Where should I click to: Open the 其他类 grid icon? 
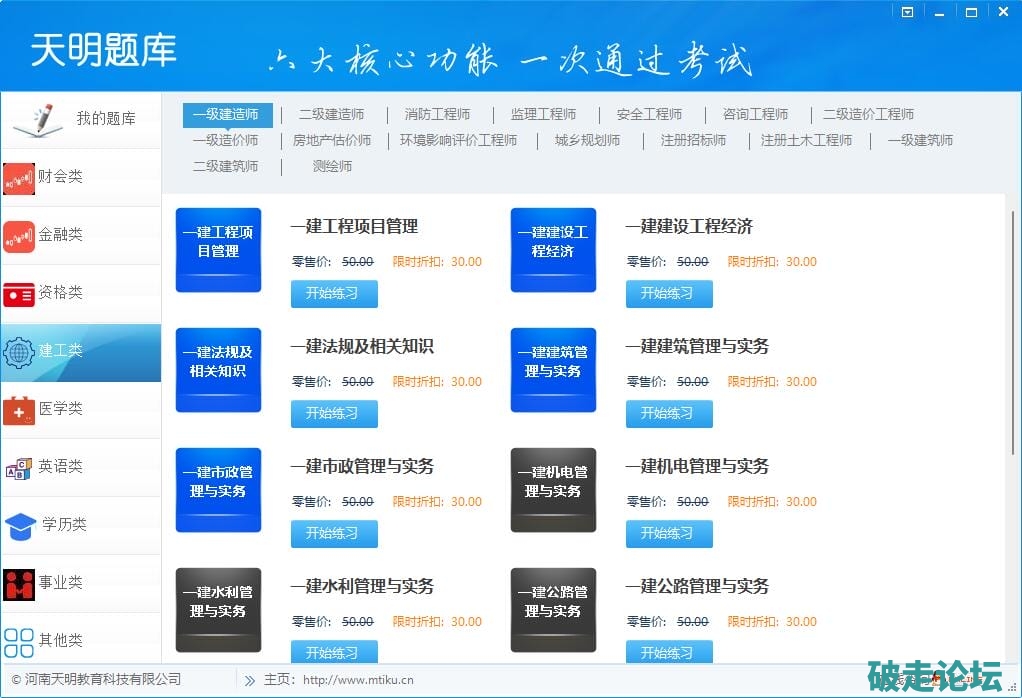(19, 641)
